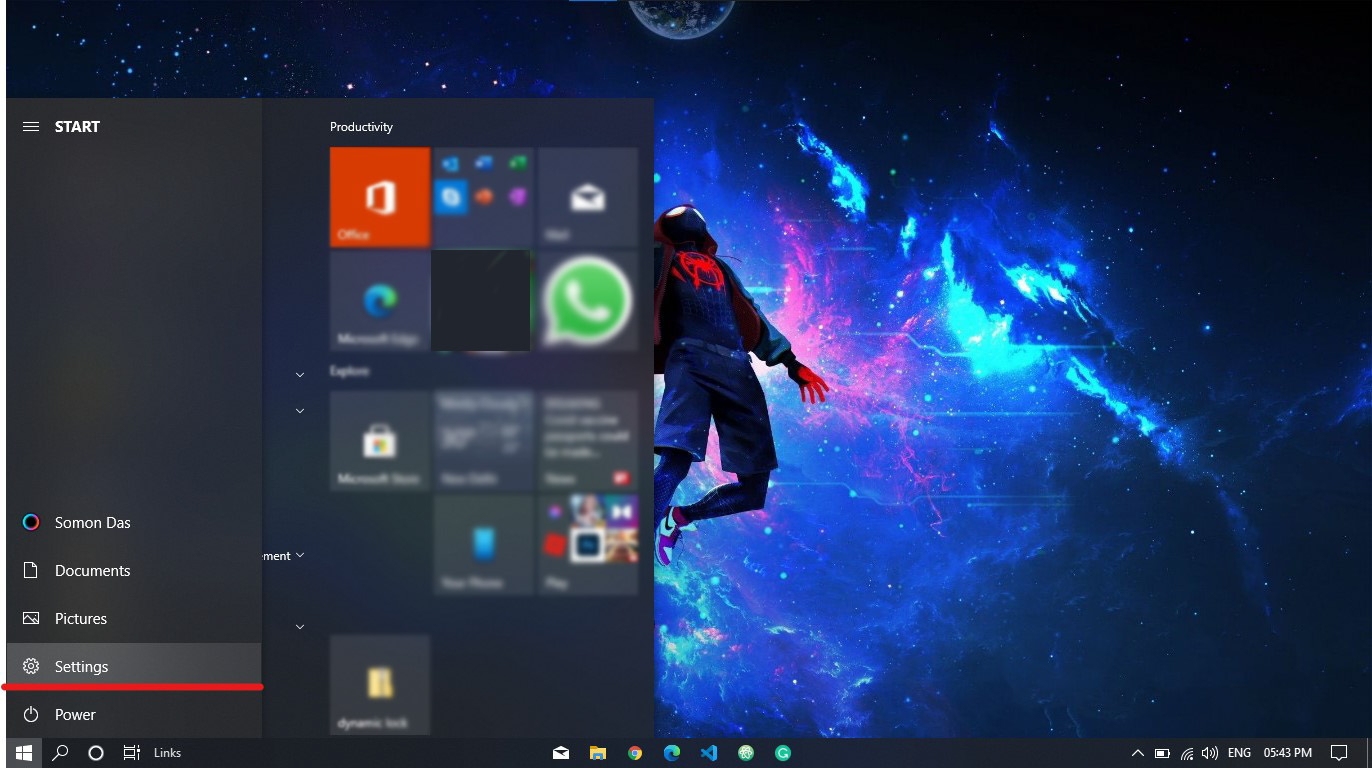Open the Somon Das user account menu
Screen dimensions: 1372x768
(134, 523)
